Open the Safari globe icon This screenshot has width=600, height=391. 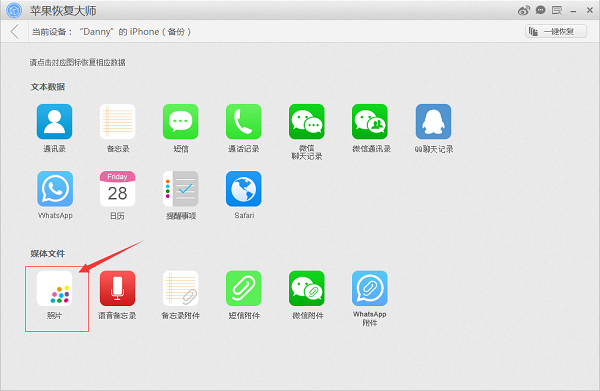[x=244, y=189]
